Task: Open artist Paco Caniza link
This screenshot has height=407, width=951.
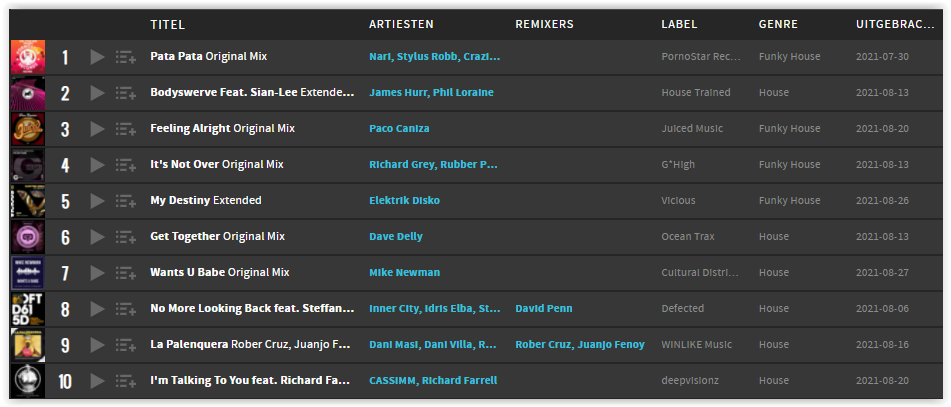Action: tap(399, 129)
